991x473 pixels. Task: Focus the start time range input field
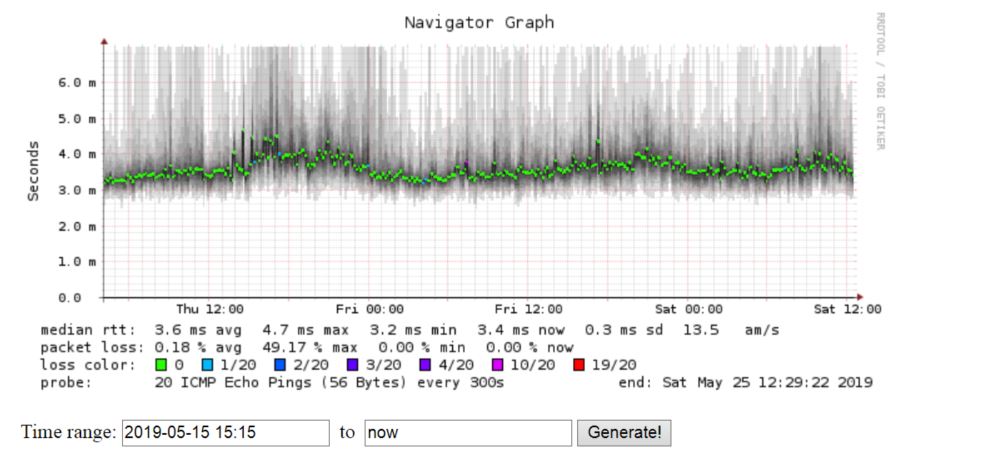(226, 433)
